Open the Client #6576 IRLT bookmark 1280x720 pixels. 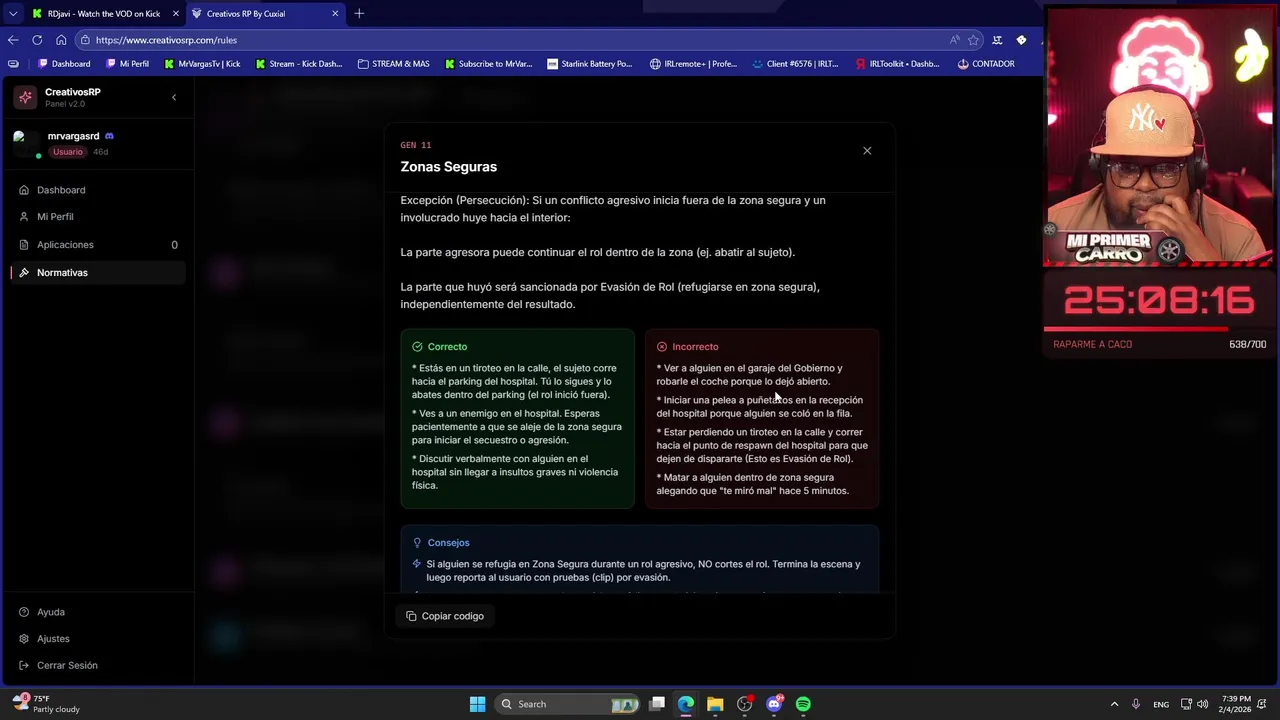coord(795,64)
